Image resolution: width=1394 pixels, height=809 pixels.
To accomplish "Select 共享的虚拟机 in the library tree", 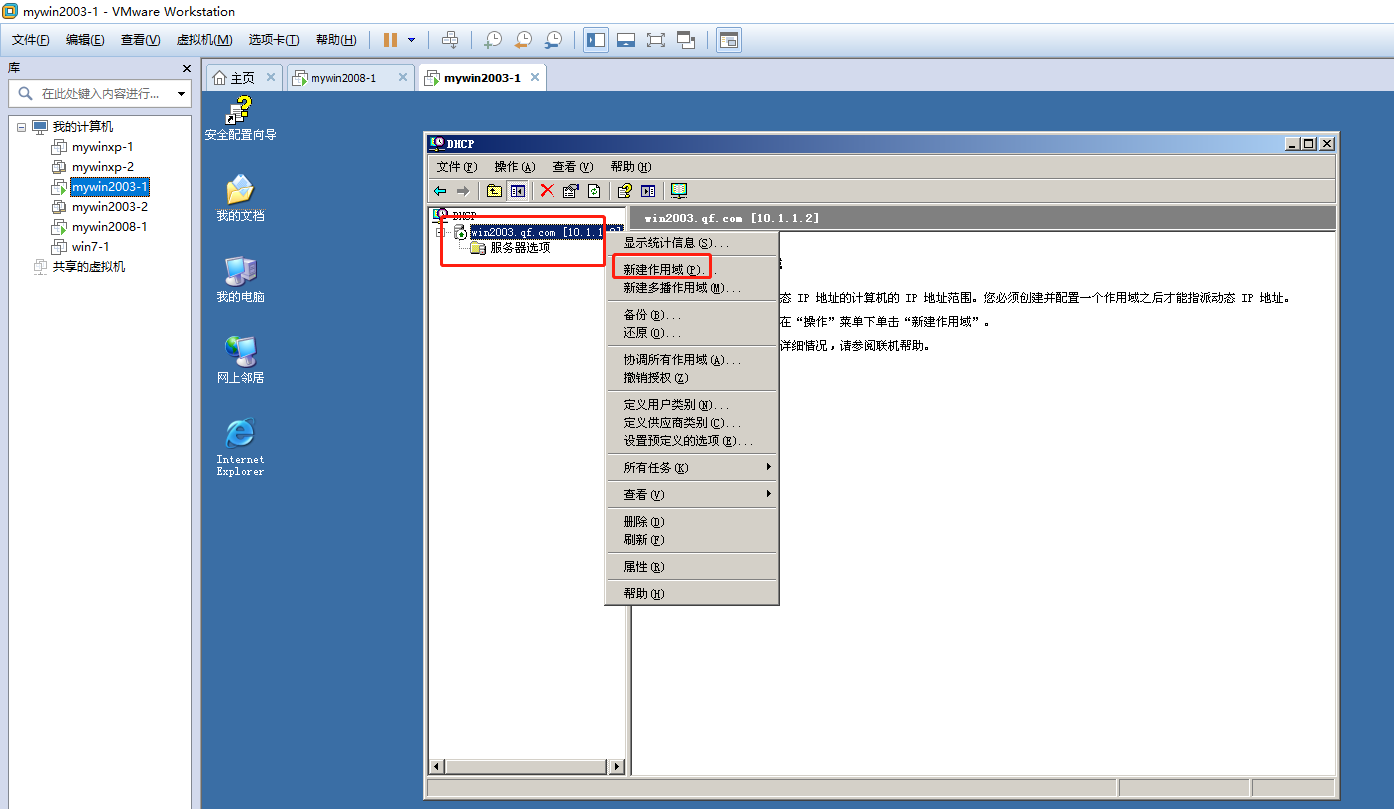I will (x=89, y=267).
